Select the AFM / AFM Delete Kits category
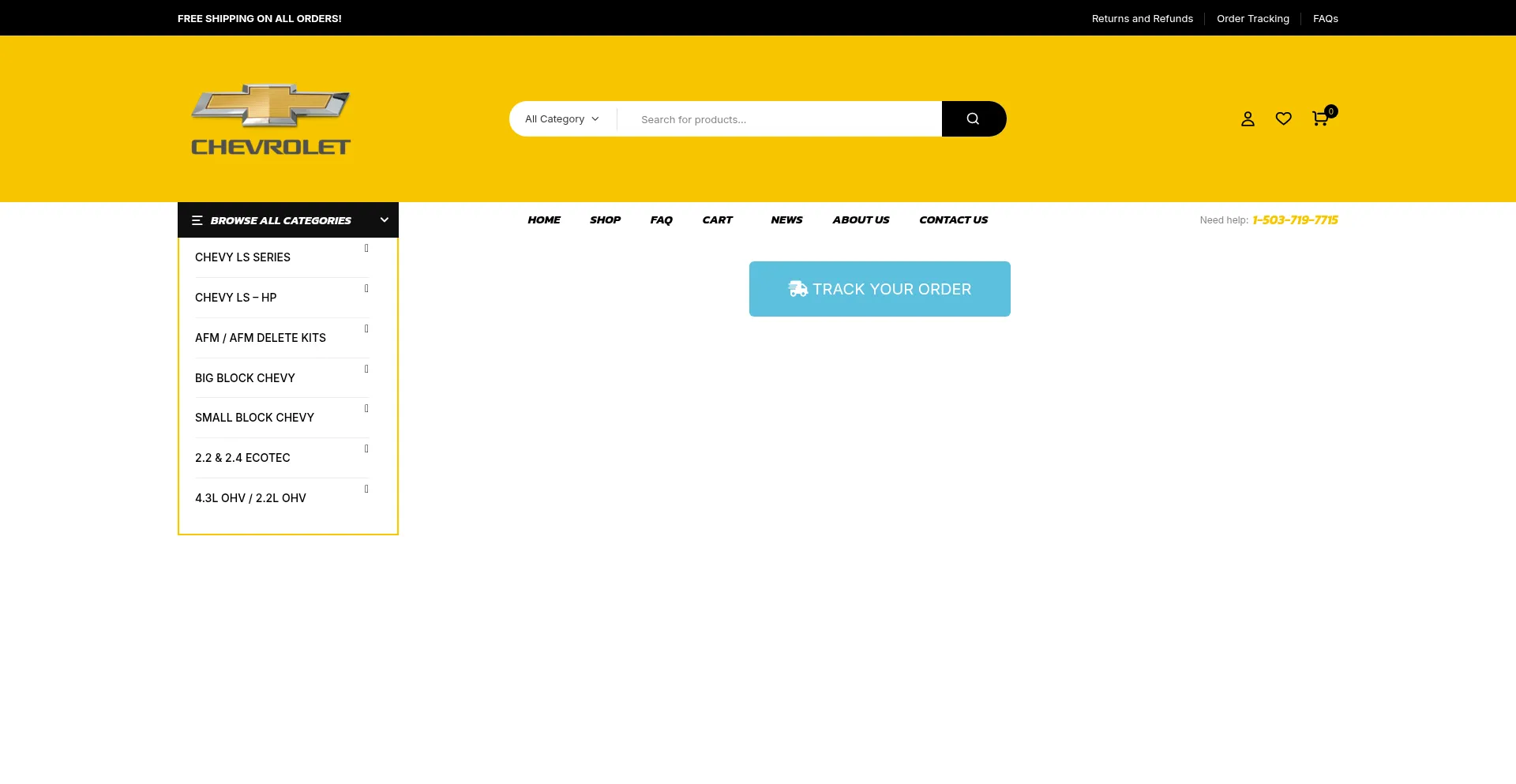 pos(261,338)
